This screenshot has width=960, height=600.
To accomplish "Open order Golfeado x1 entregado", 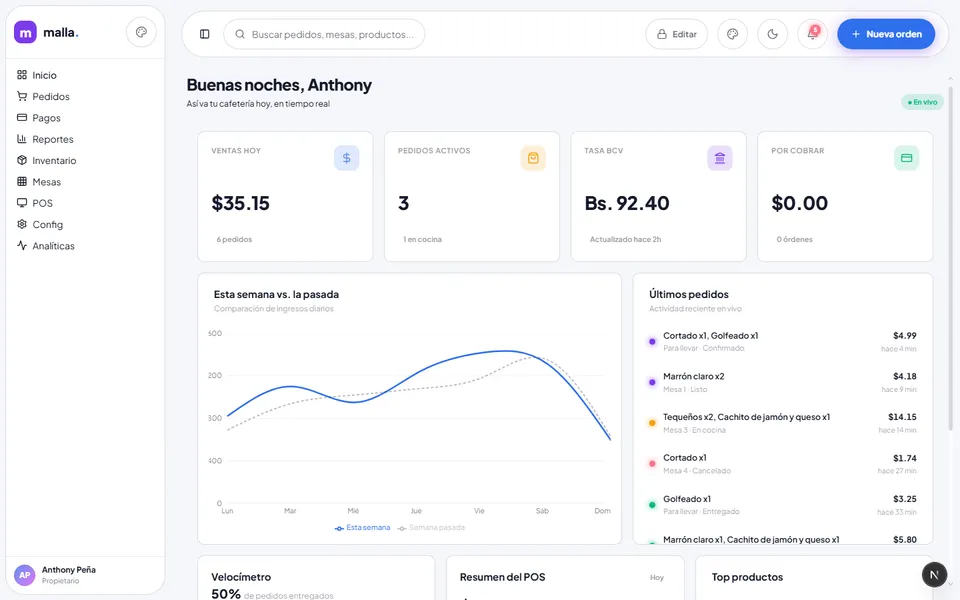I will click(x=782, y=505).
